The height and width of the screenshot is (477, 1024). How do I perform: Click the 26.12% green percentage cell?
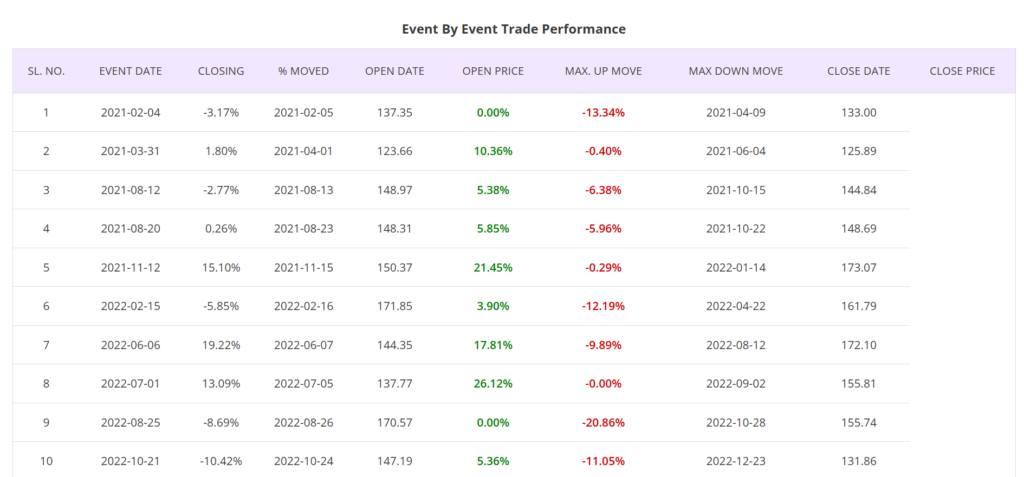click(493, 384)
